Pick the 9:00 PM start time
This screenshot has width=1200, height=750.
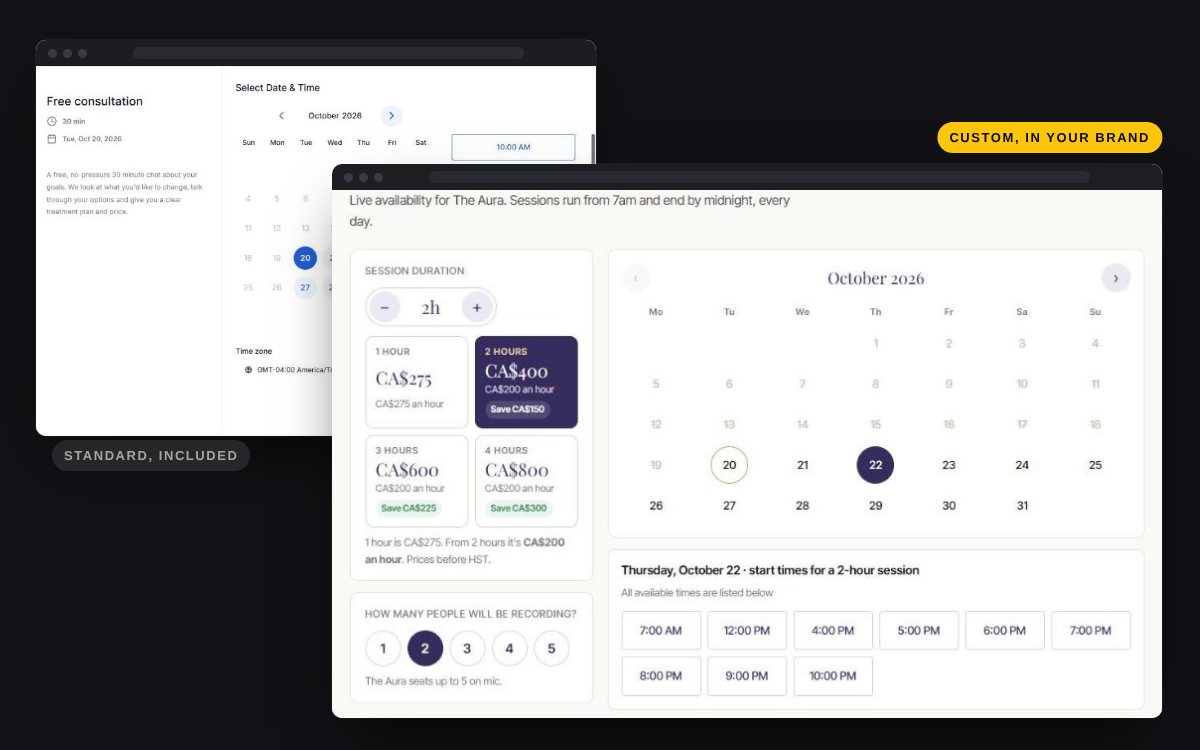747,676
